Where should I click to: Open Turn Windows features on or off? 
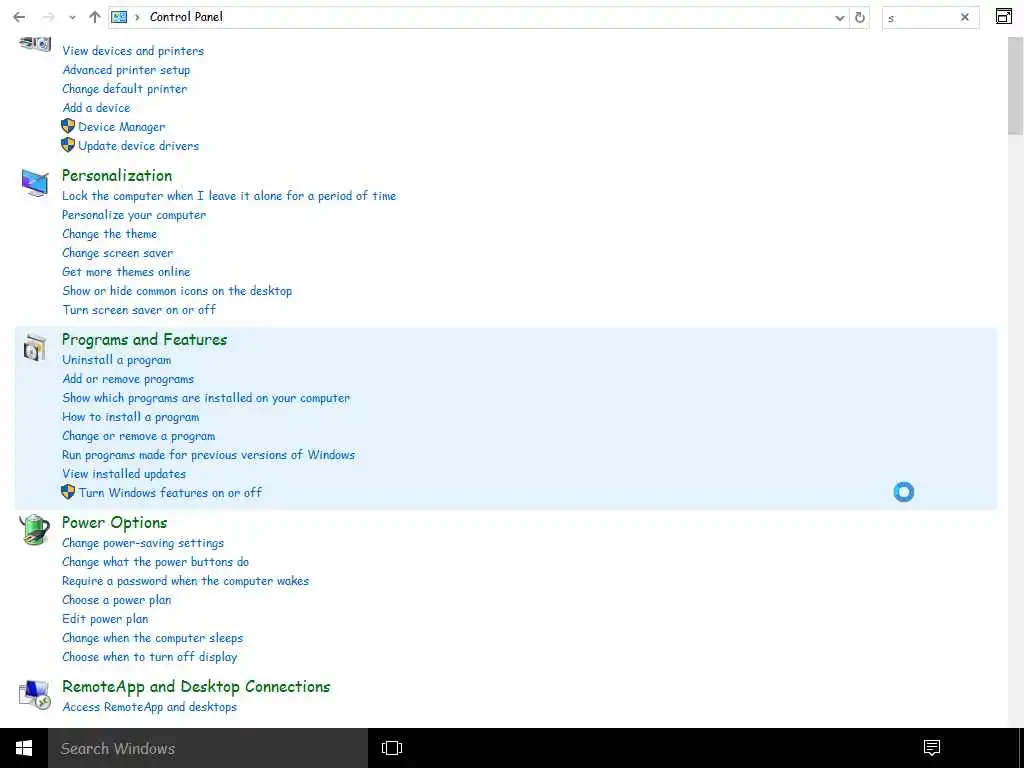click(170, 492)
